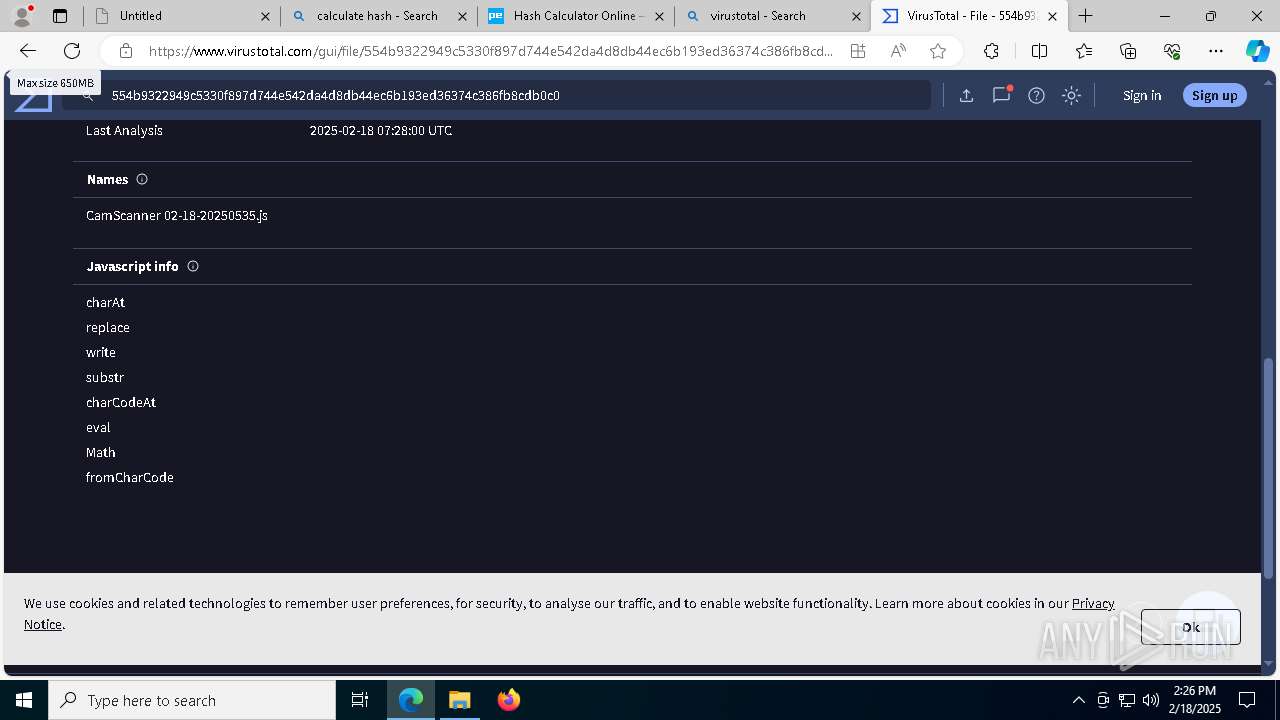
Task: Switch to the calculate hash - Search tab
Action: click(x=377, y=16)
